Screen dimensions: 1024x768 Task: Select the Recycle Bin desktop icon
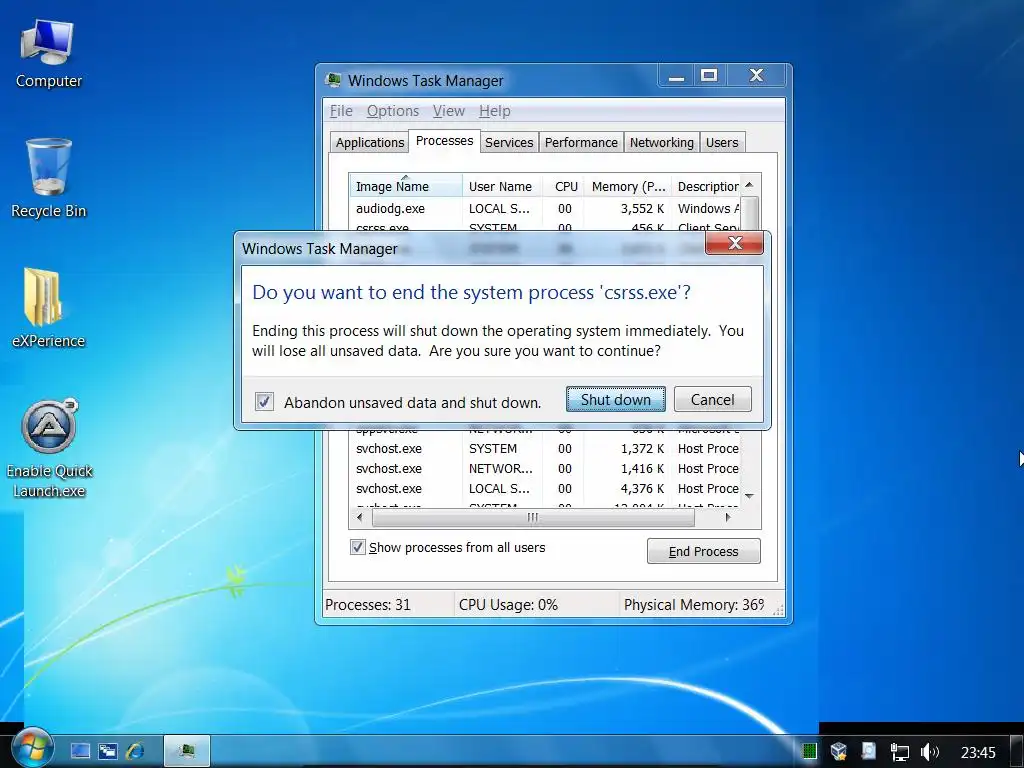(x=48, y=178)
